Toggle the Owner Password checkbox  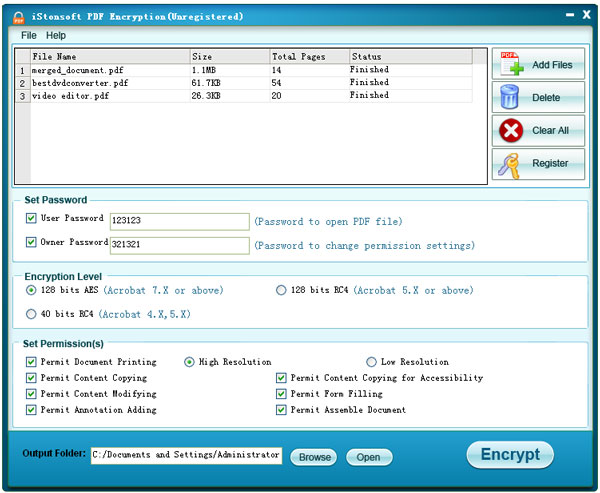coord(31,242)
